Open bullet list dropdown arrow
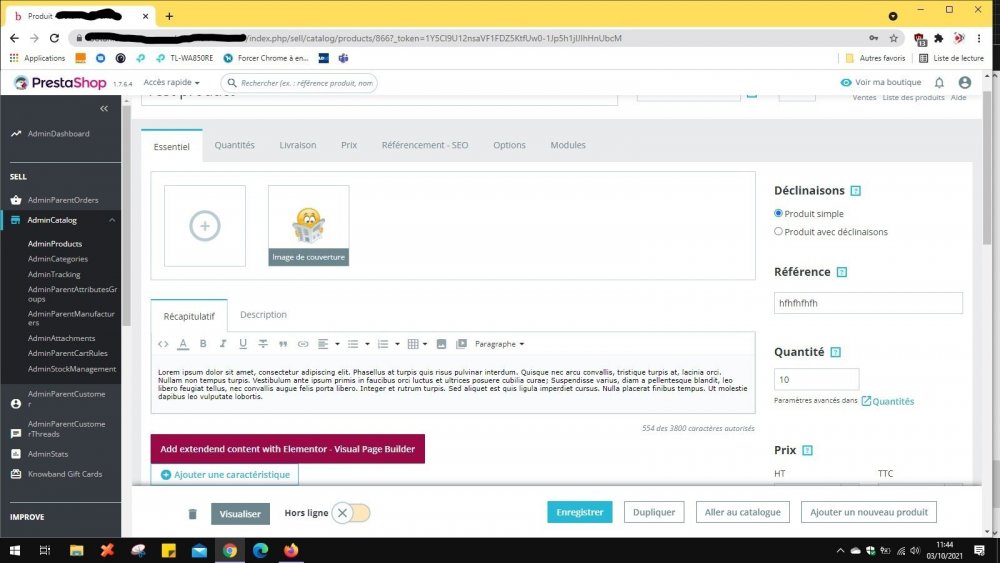This screenshot has width=1000, height=563. coord(367,344)
